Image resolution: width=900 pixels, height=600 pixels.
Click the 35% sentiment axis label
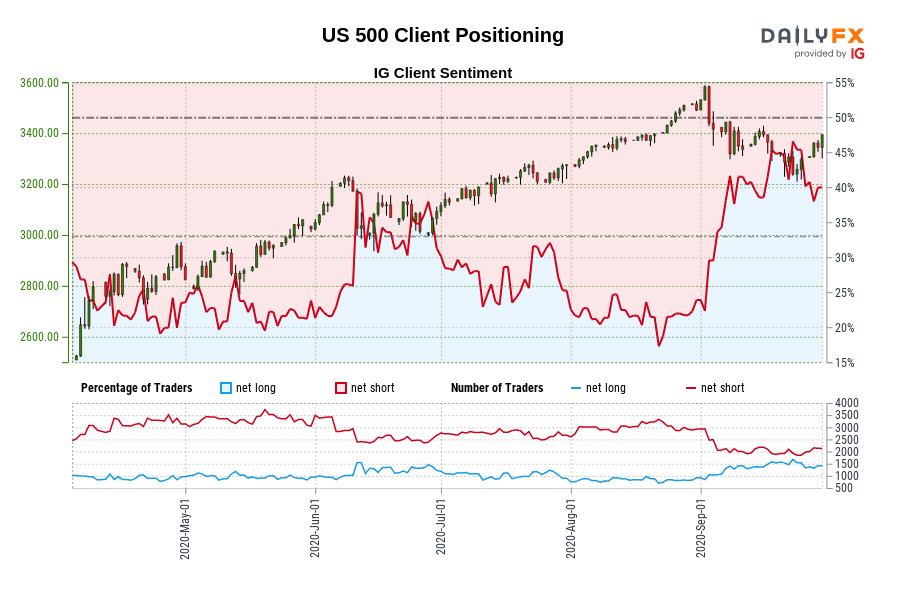click(x=844, y=223)
